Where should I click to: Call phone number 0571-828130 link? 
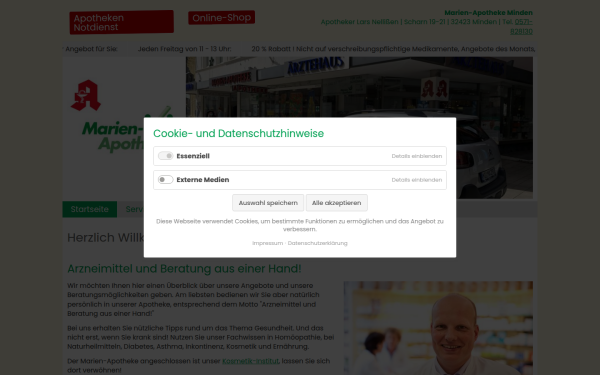[x=522, y=26]
